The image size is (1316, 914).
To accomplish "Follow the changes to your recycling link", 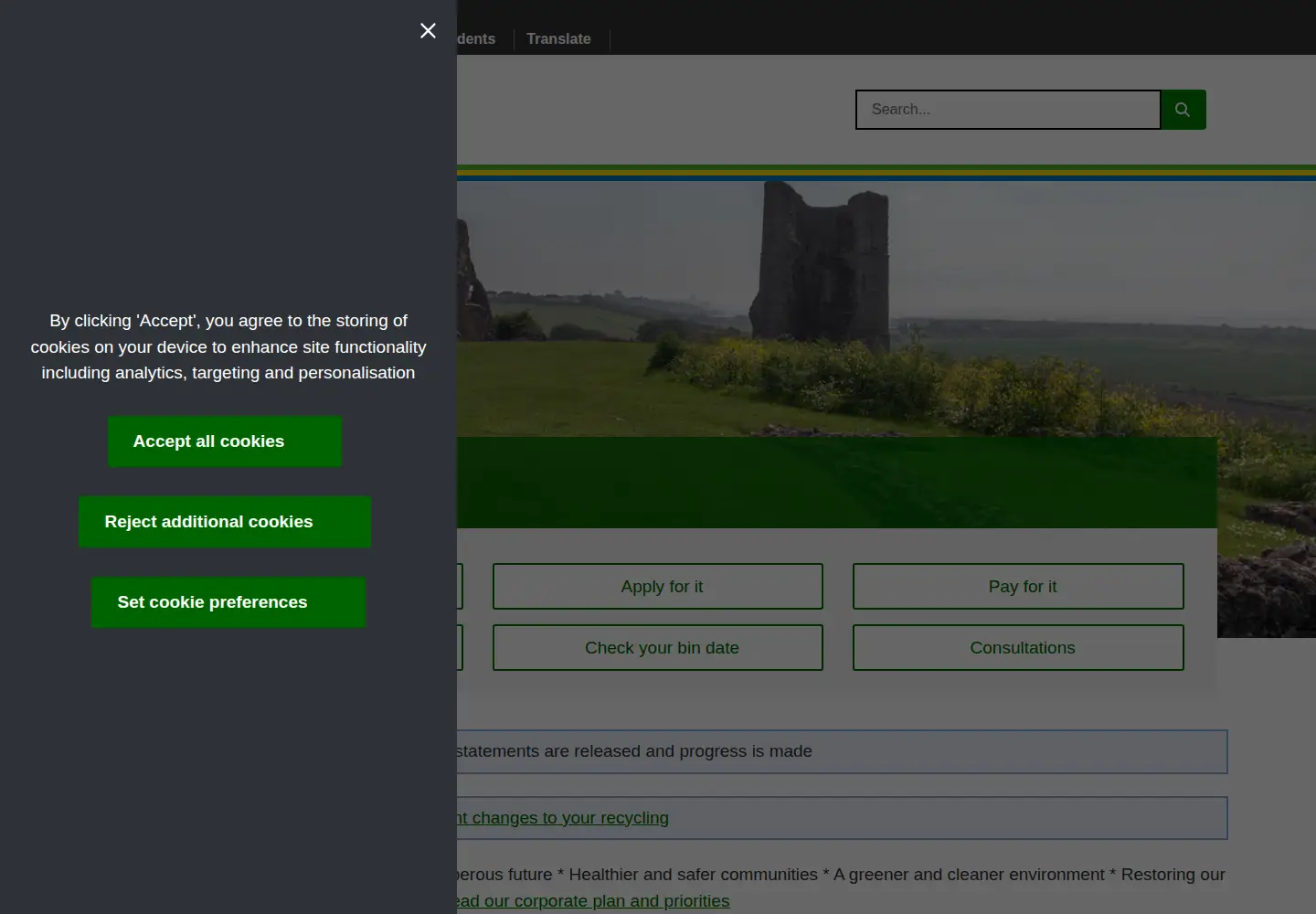I will click(563, 818).
